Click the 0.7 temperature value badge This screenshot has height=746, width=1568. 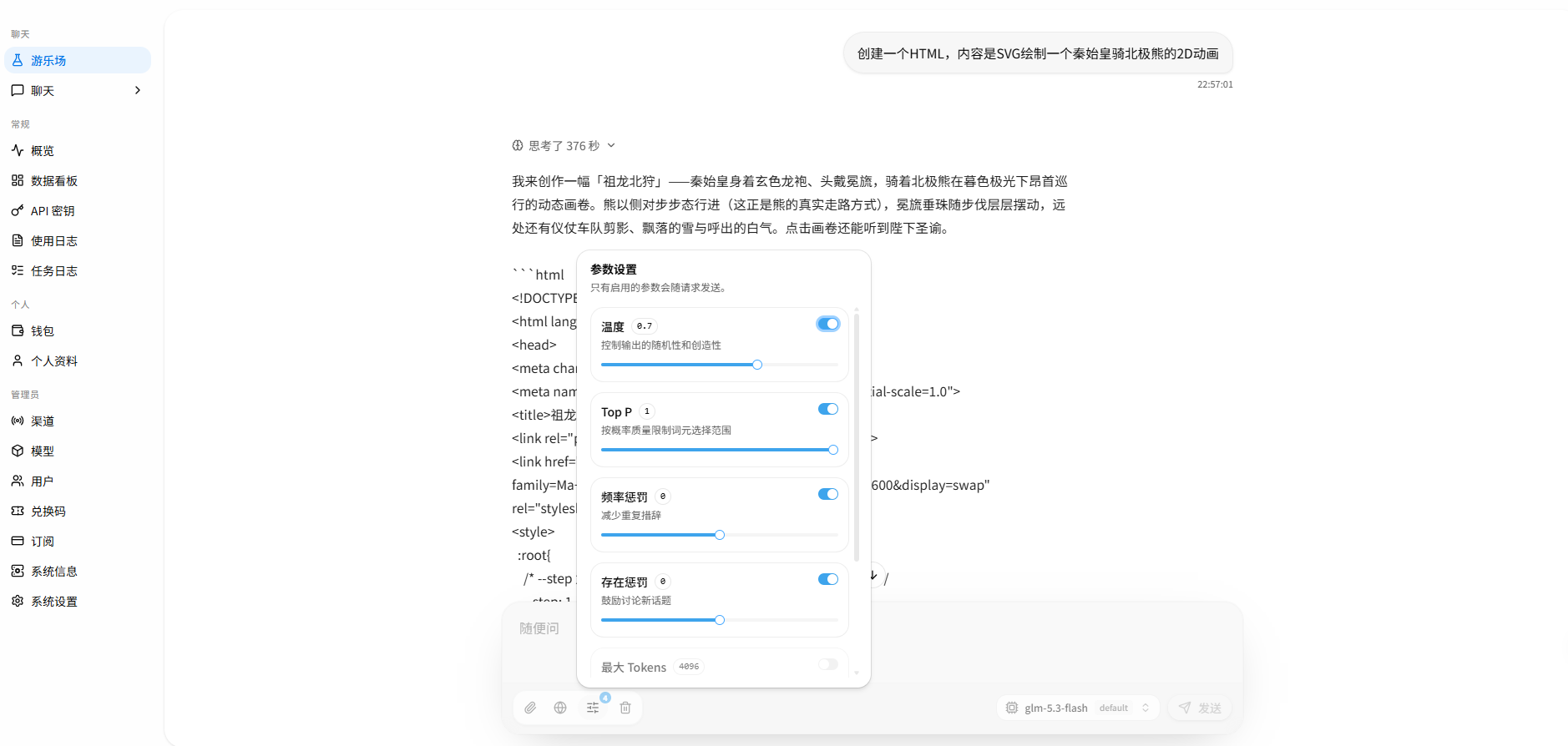[645, 326]
